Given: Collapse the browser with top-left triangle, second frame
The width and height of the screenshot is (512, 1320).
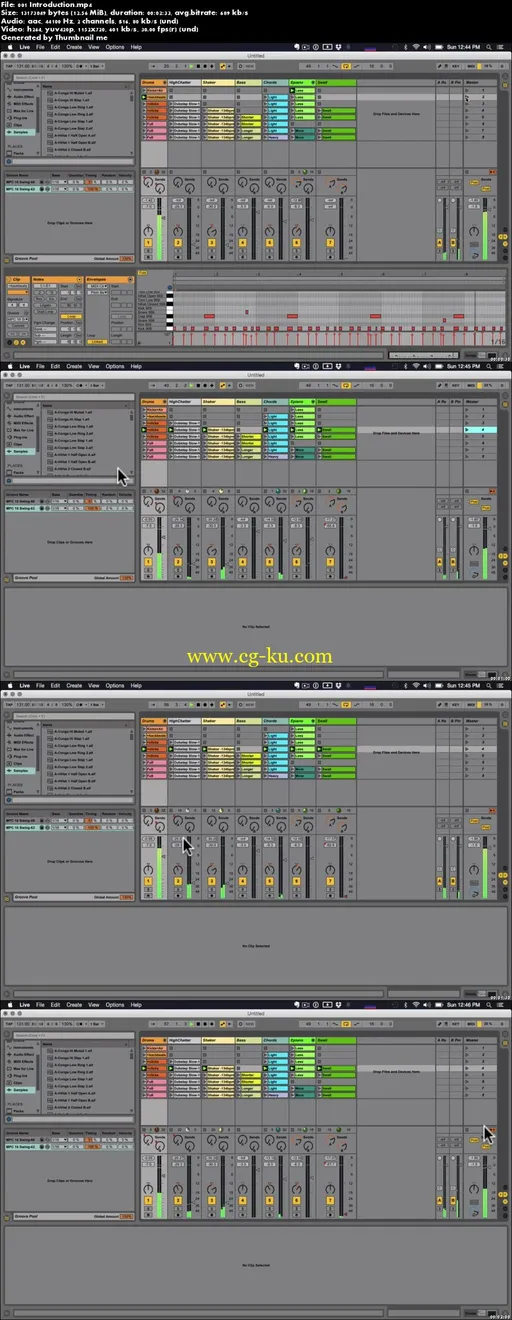Looking at the screenshot, I should click(x=6, y=396).
